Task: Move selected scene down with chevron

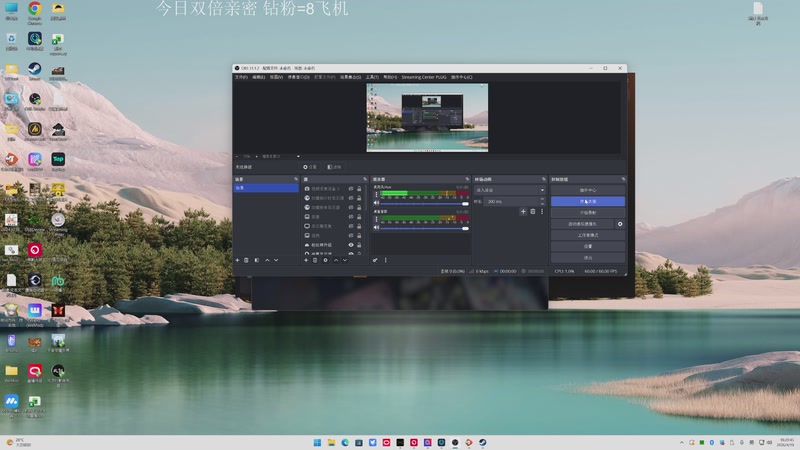Action: click(276, 260)
